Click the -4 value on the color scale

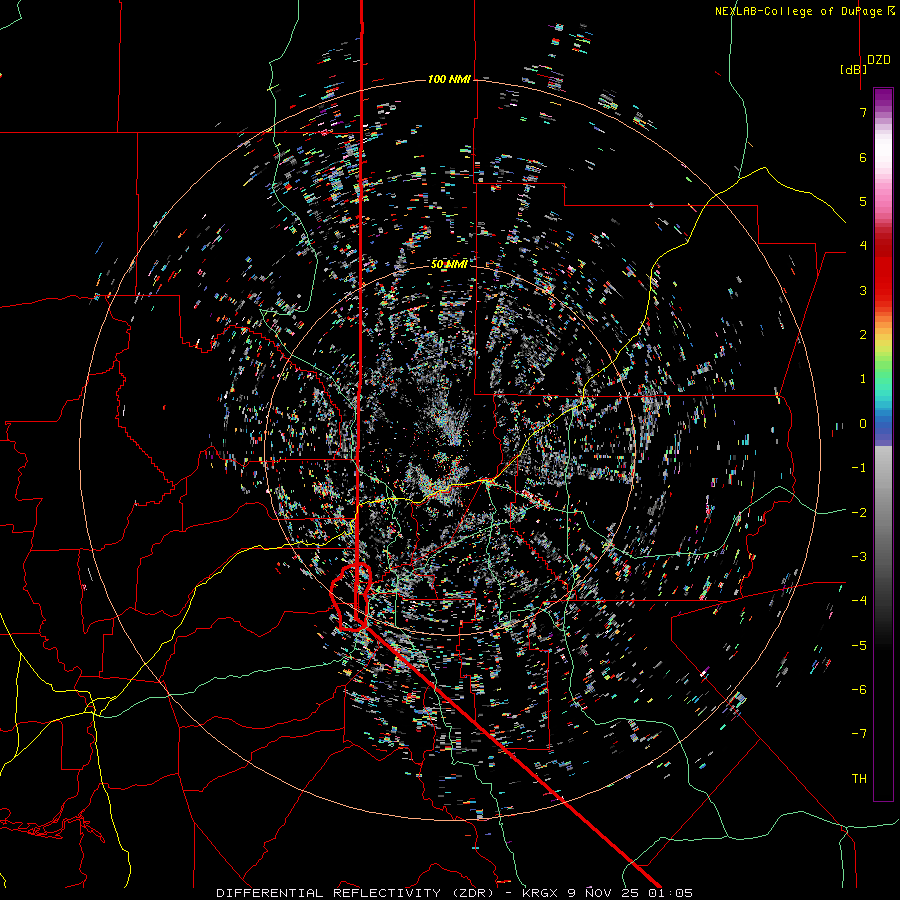tap(859, 600)
